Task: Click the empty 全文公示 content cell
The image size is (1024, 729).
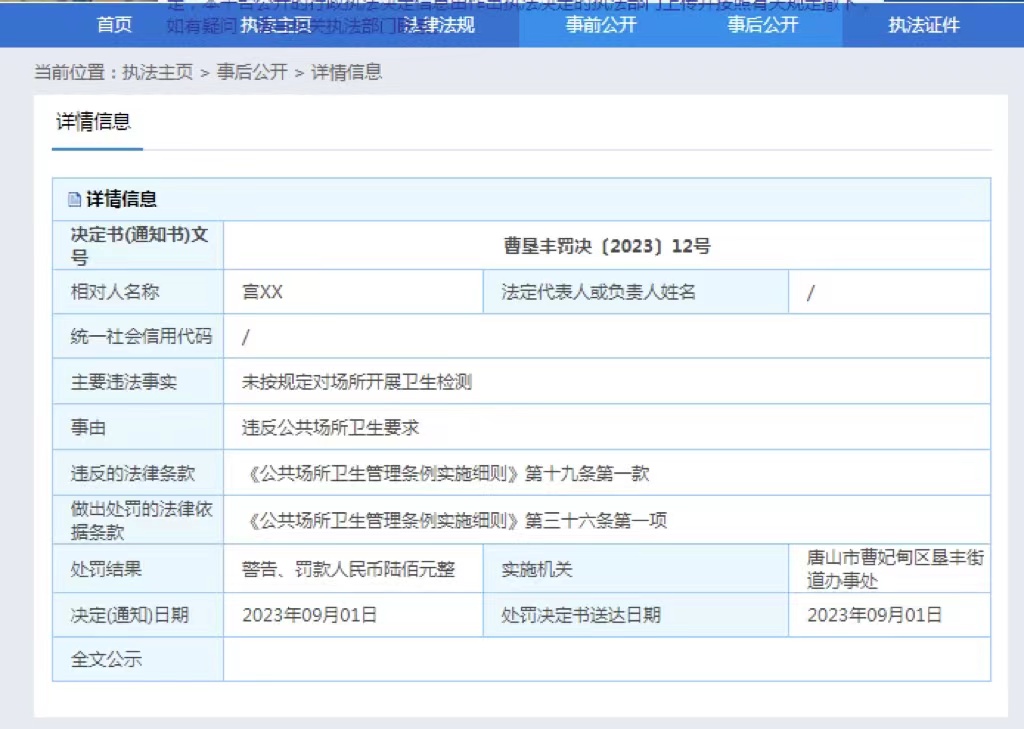Action: point(607,659)
